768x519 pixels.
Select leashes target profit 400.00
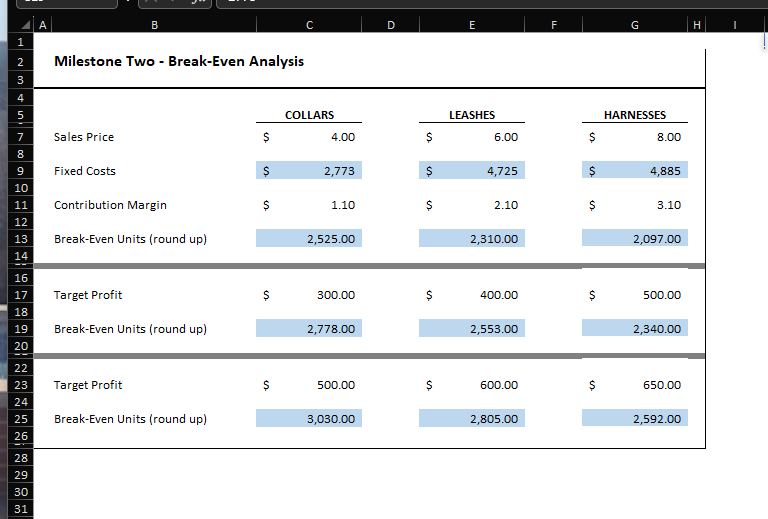click(472, 295)
